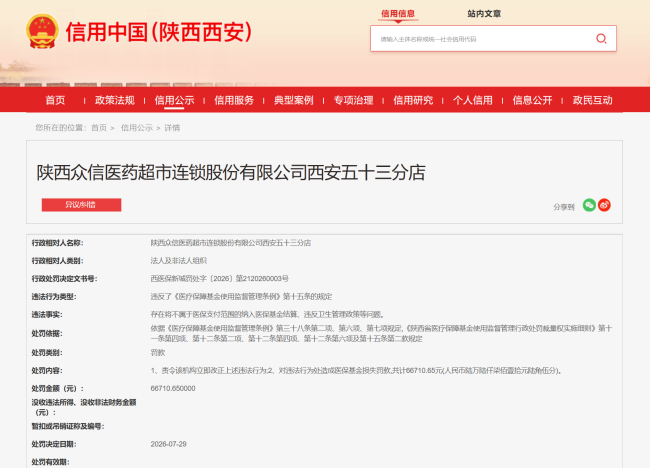Click the 处罚依据 legal basis text
The image size is (650, 468).
coord(381,333)
